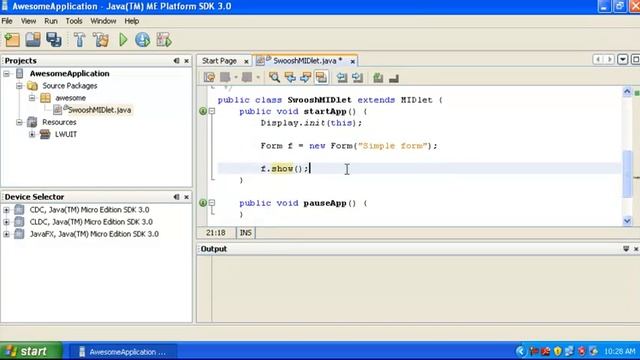Click the editor scrollbar up arrow
The image size is (640, 360).
(x=627, y=92)
